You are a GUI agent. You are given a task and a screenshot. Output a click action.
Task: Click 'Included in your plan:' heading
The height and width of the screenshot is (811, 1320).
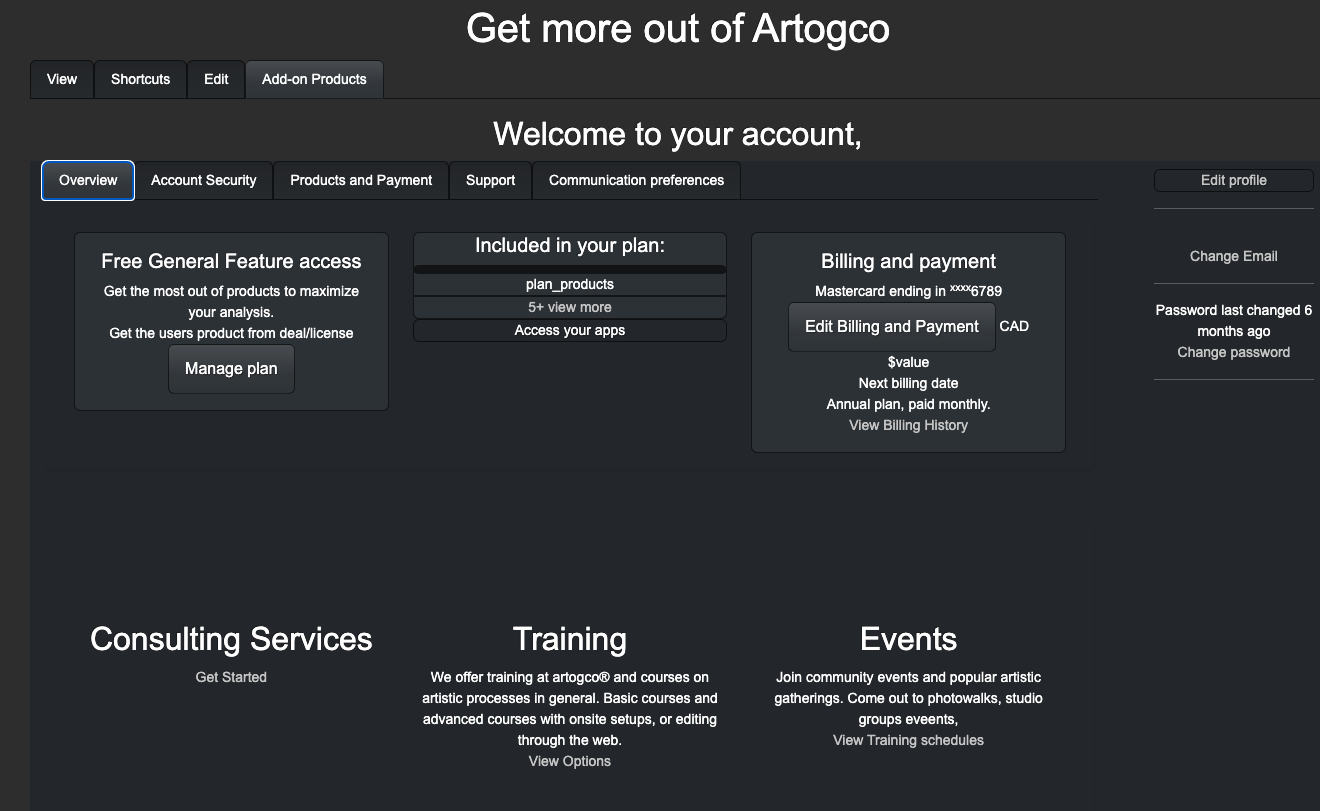[570, 246]
